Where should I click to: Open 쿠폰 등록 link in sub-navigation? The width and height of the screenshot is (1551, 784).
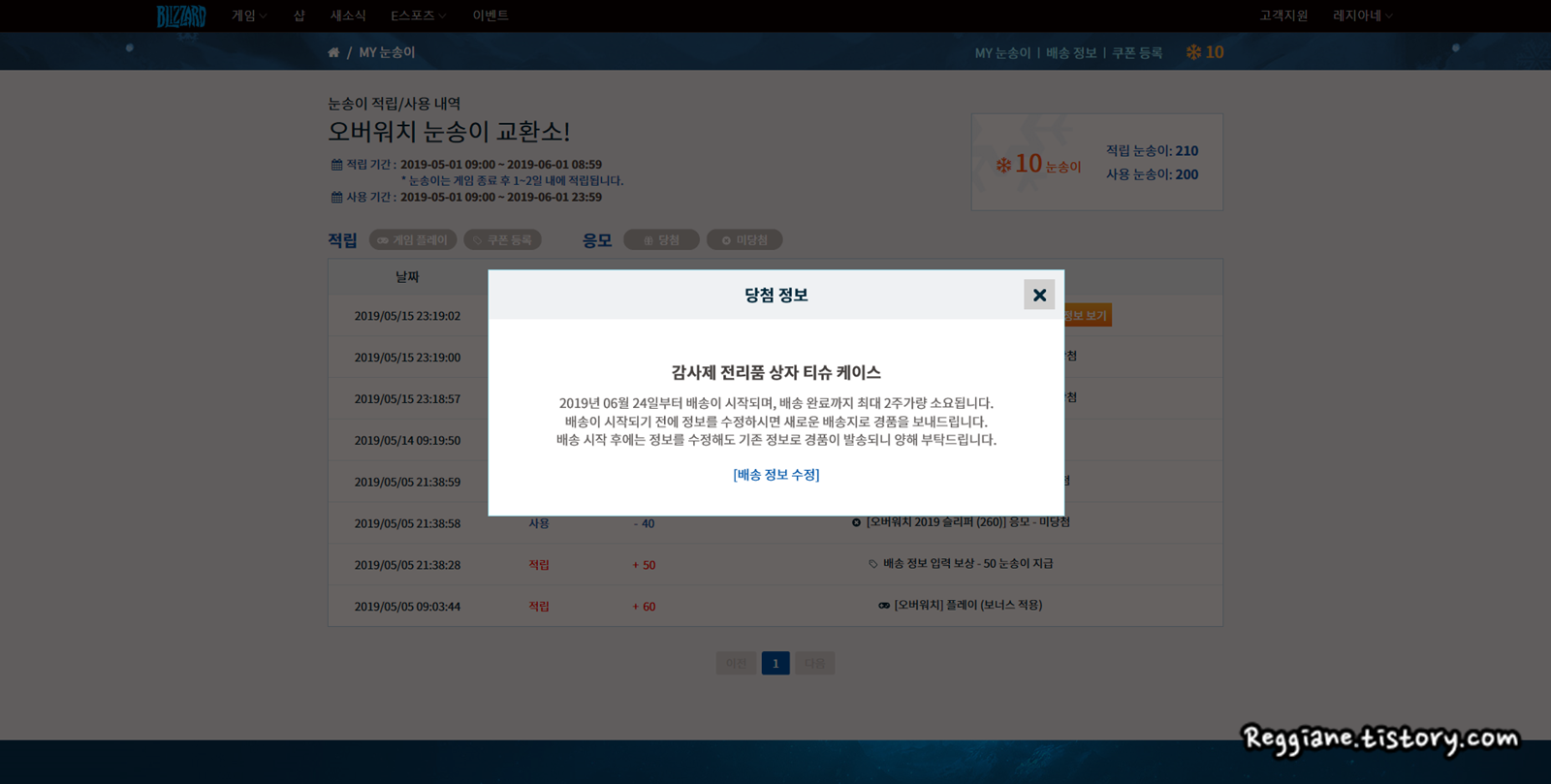click(1137, 53)
